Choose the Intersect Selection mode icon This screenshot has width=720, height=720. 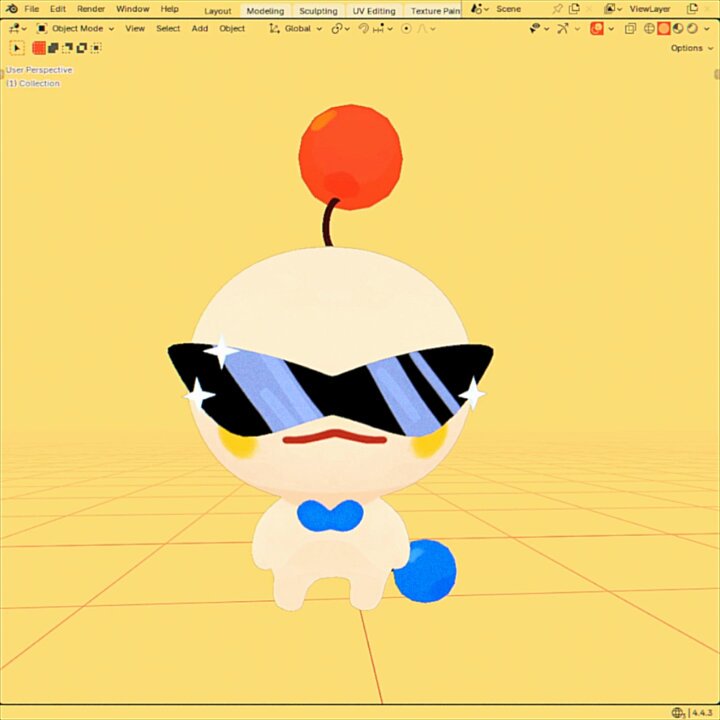[x=96, y=48]
